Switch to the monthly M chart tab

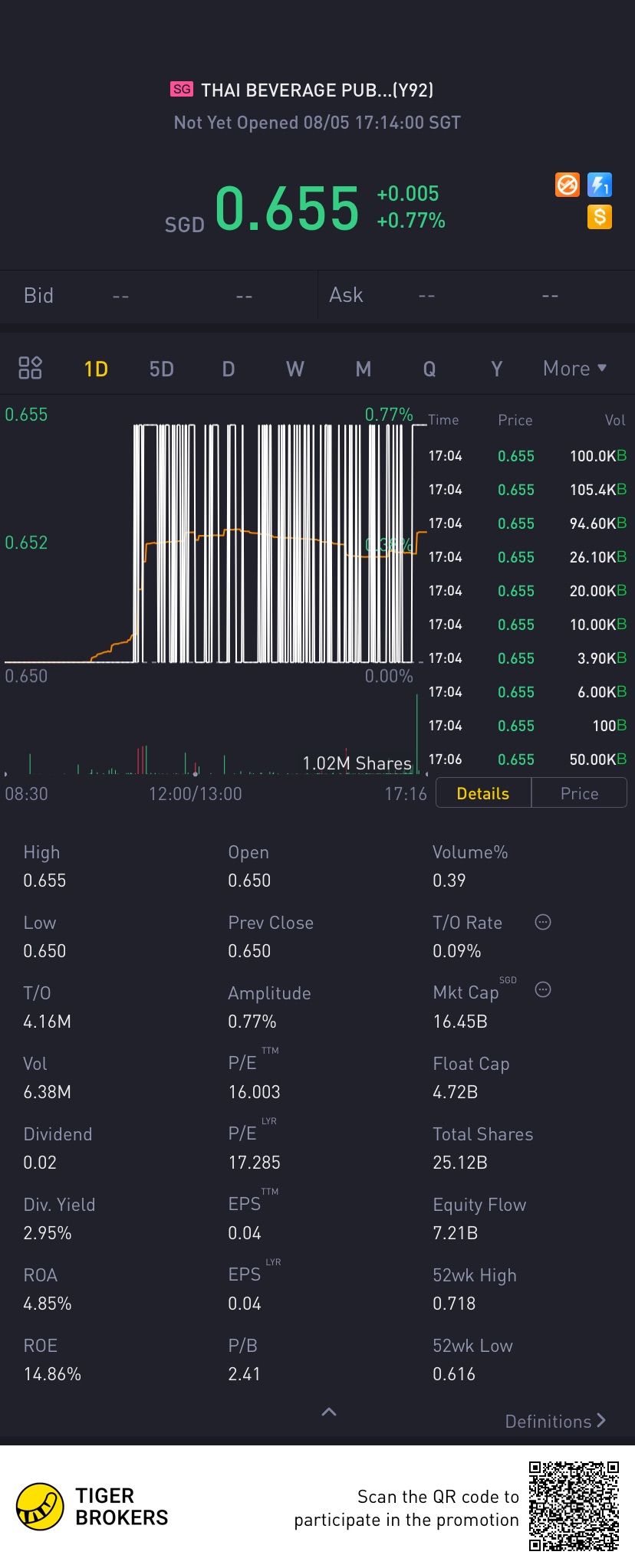click(364, 369)
